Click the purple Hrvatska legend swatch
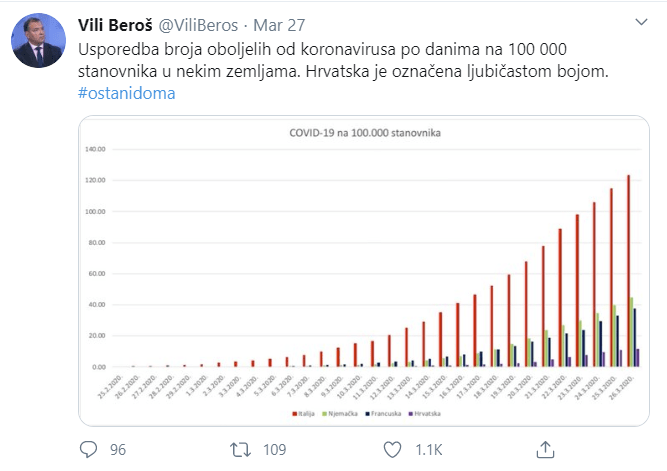667x471 pixels. (x=411, y=414)
